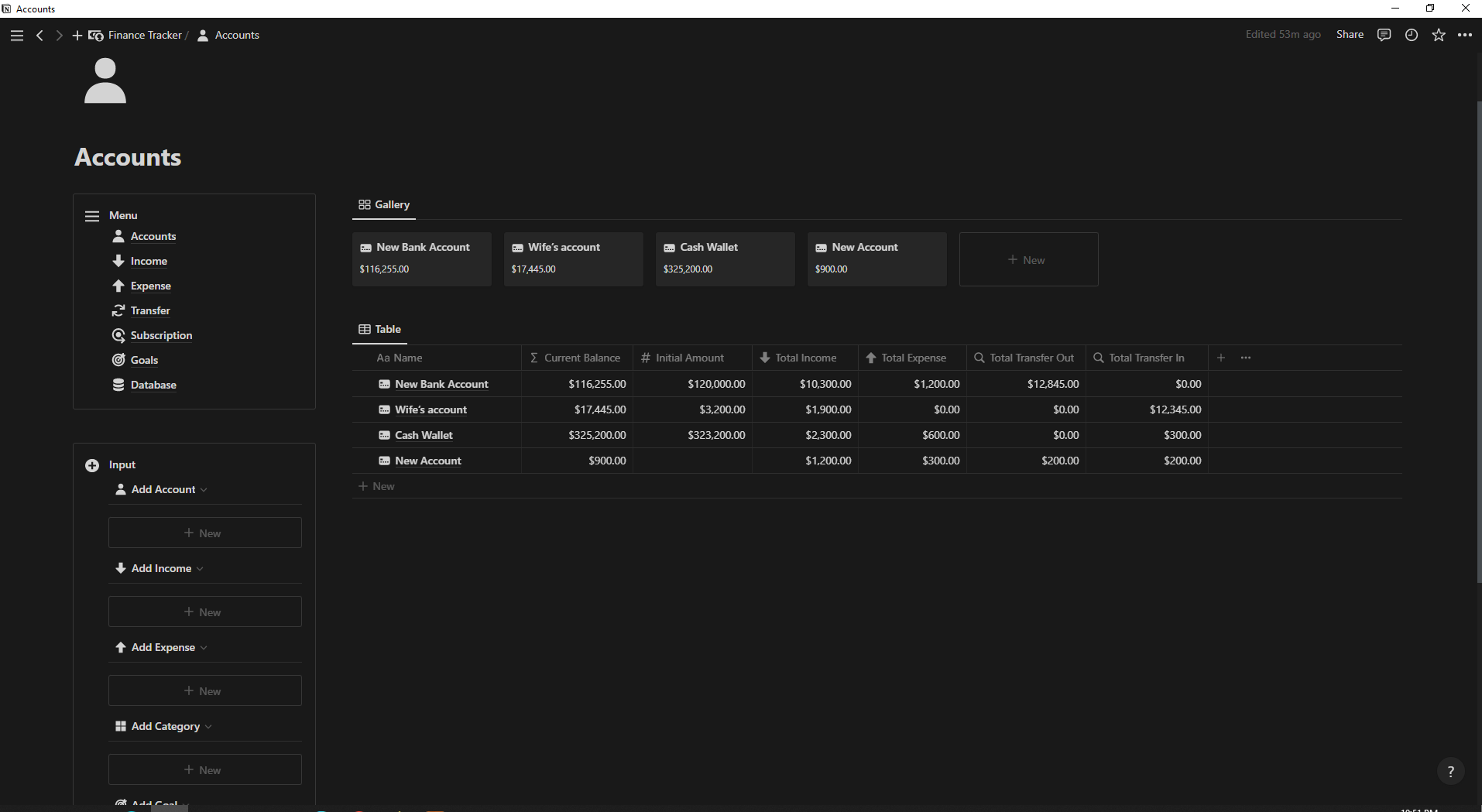Click the Initial Amount column header
The width and height of the screenshot is (1482, 812).
692,358
